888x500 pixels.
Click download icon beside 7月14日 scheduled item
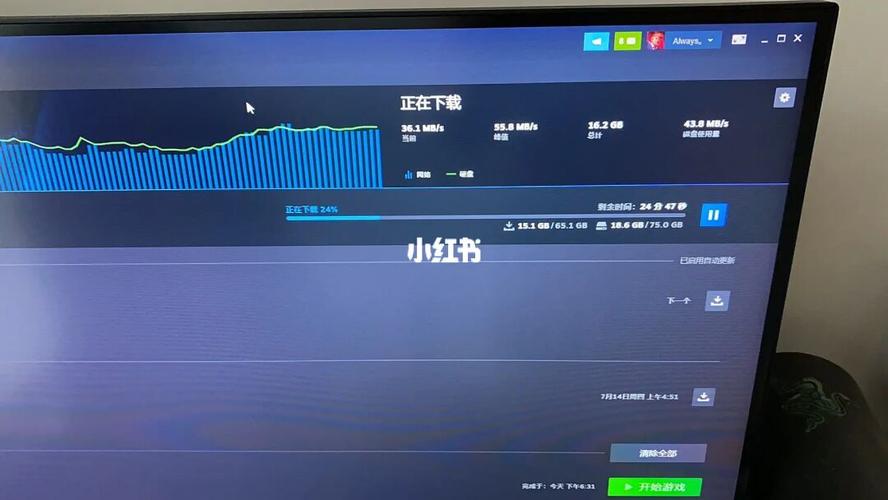pos(703,397)
